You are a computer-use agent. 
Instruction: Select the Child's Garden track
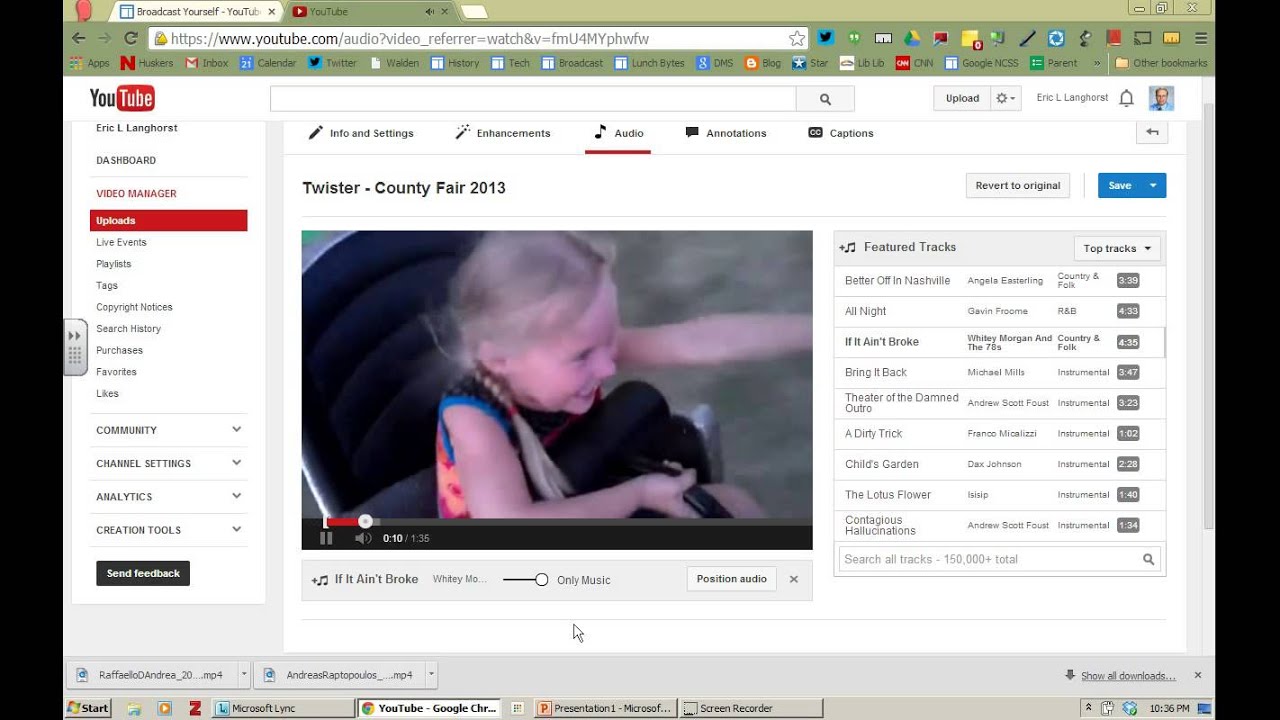[999, 464]
